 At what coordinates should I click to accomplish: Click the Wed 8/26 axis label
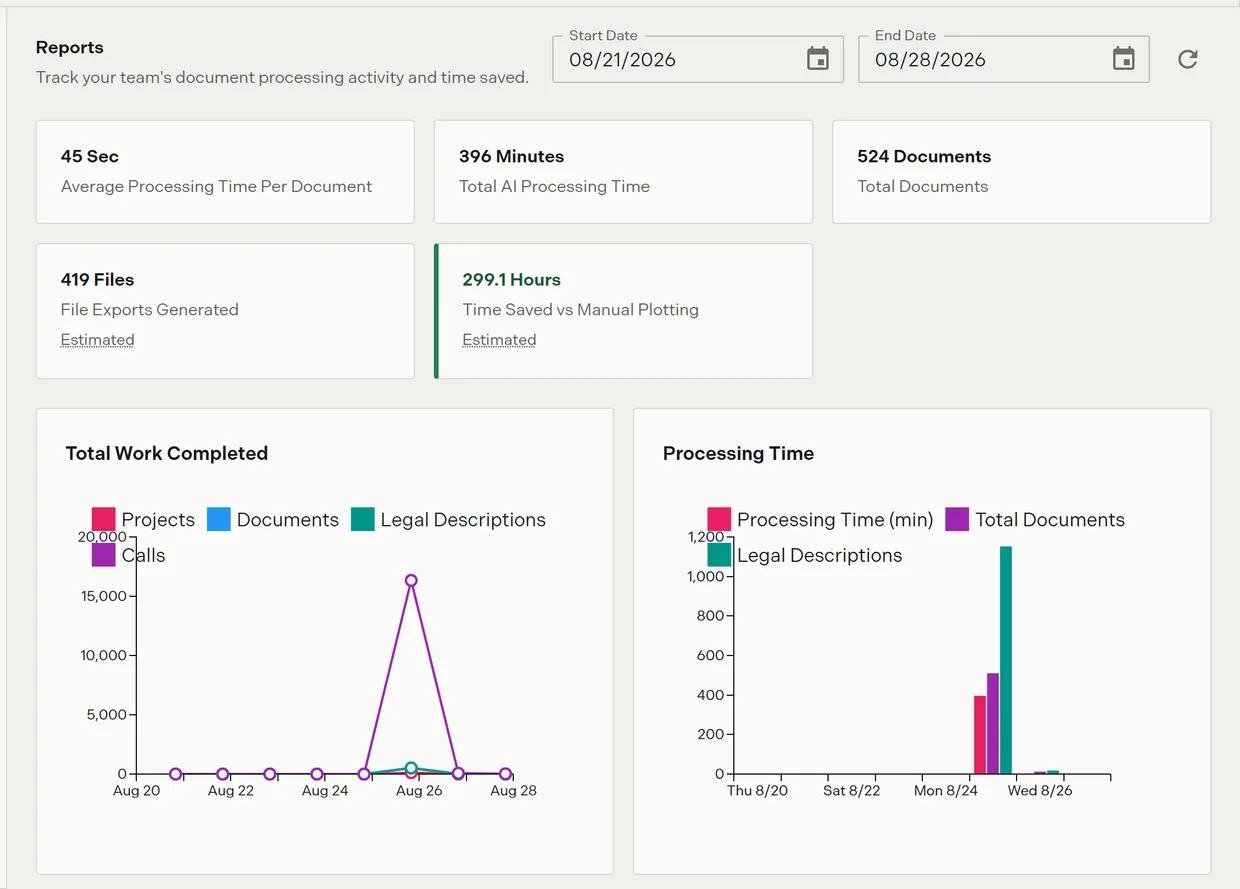click(x=1040, y=790)
